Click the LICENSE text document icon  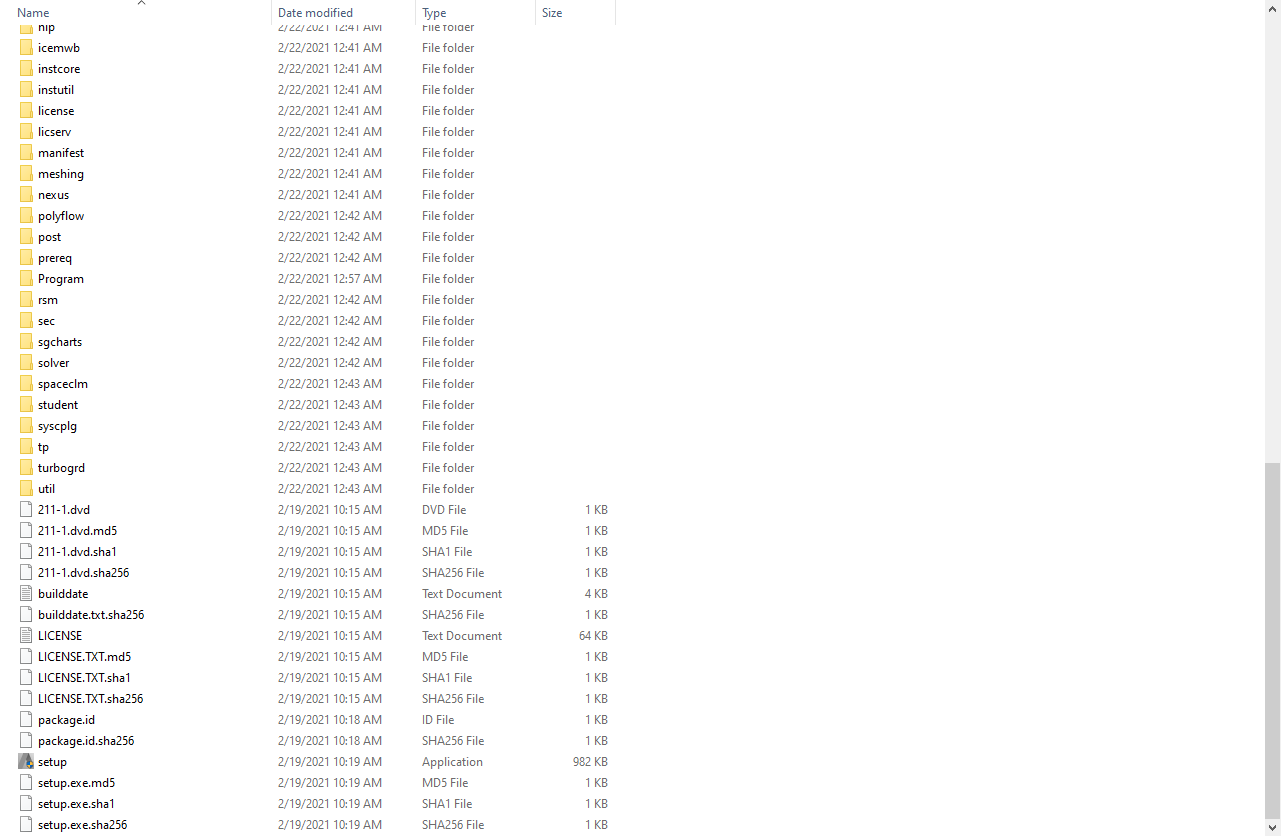pos(26,636)
